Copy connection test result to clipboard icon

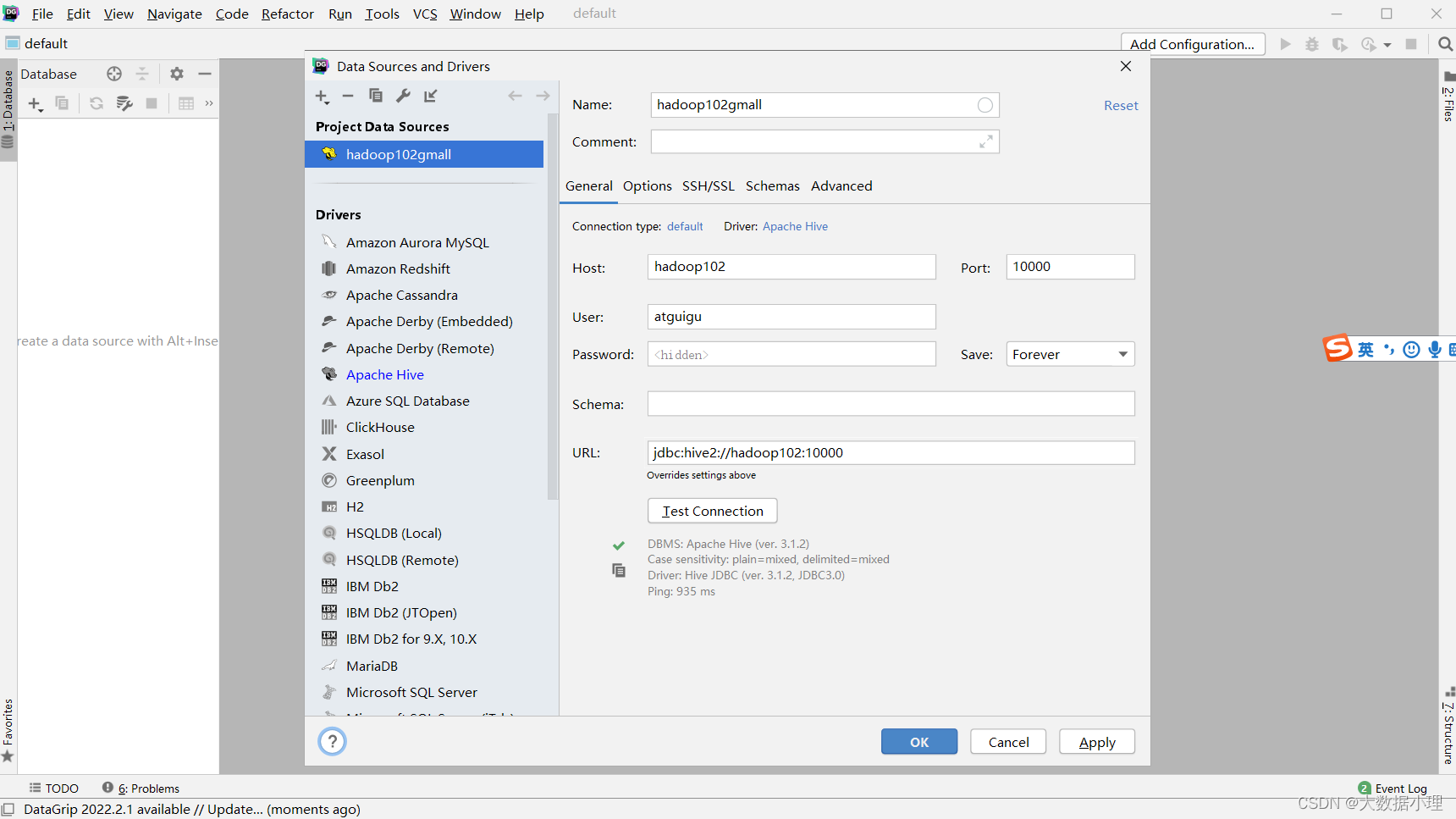coord(619,571)
